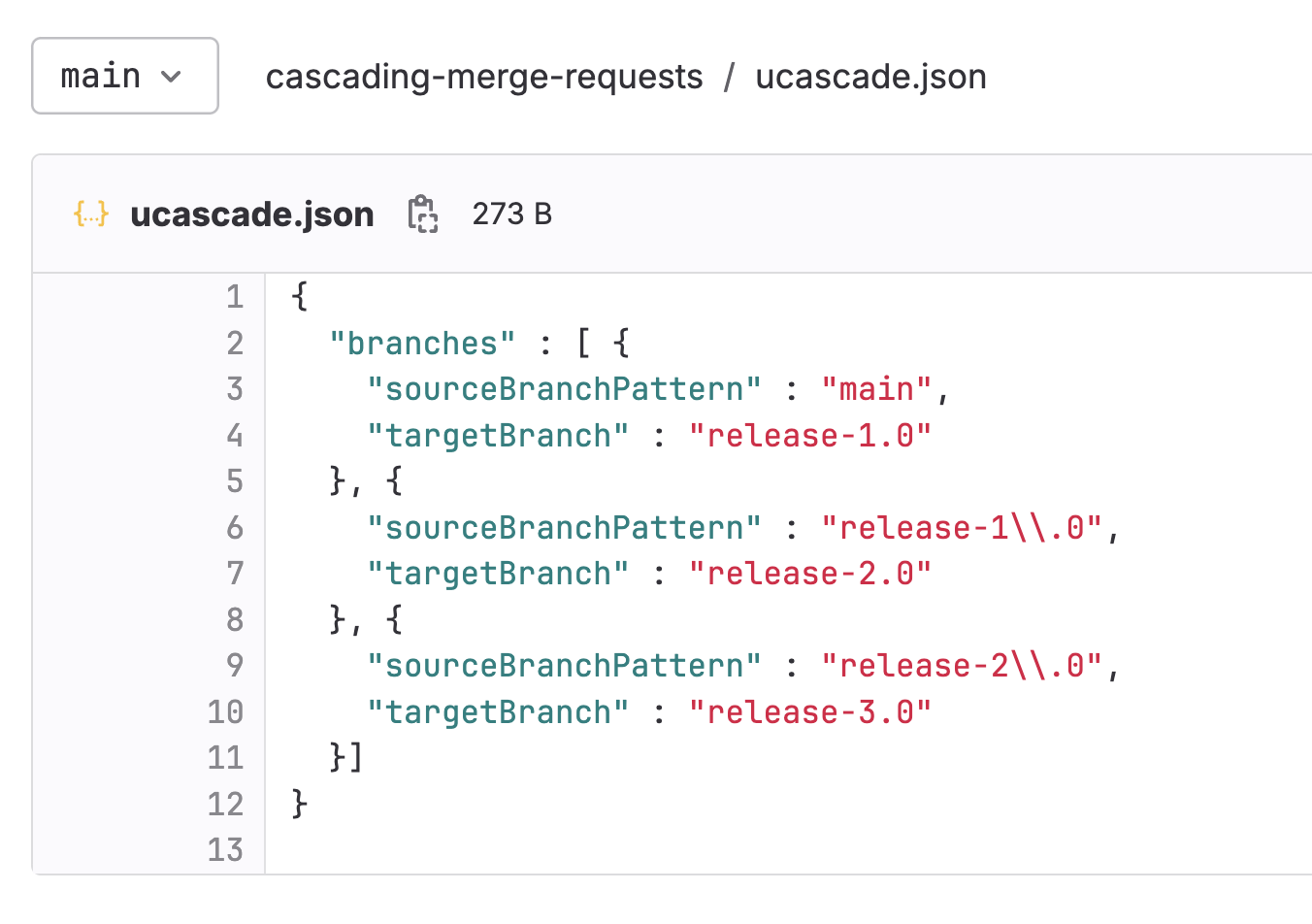
Task: Go to line number 6
Action: [235, 527]
